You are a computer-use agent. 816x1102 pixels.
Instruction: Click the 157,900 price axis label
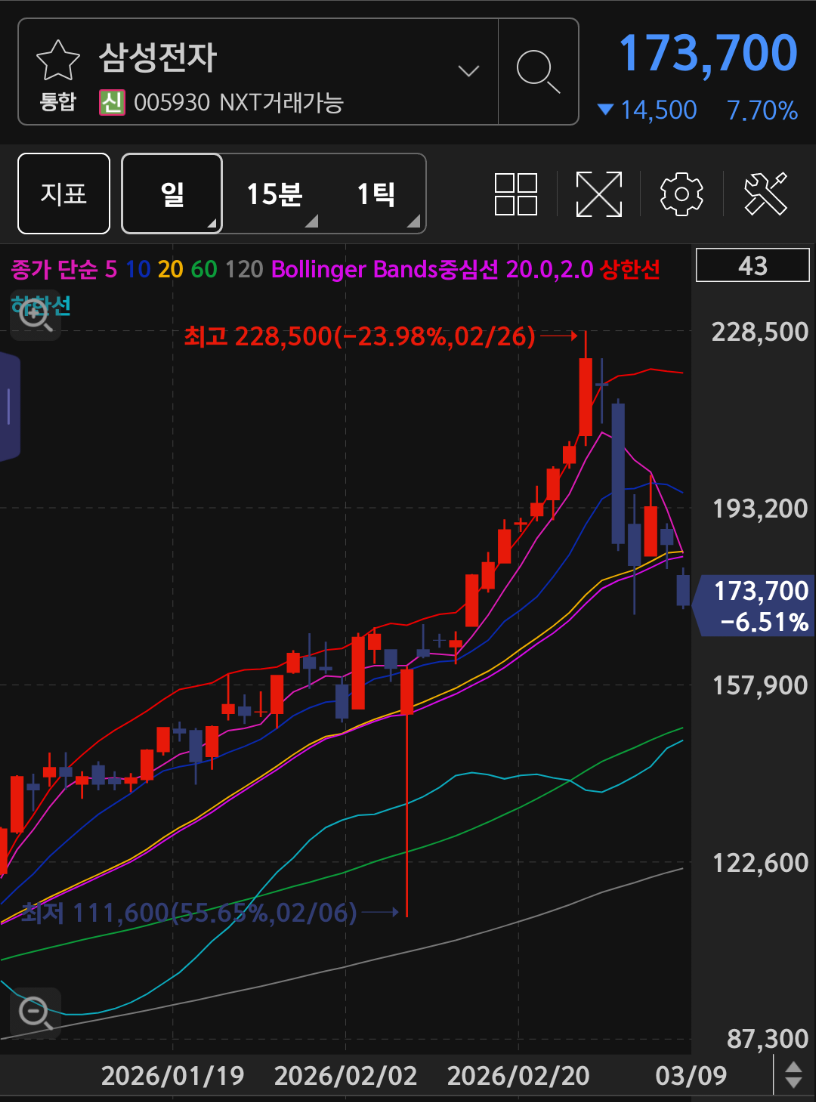760,685
